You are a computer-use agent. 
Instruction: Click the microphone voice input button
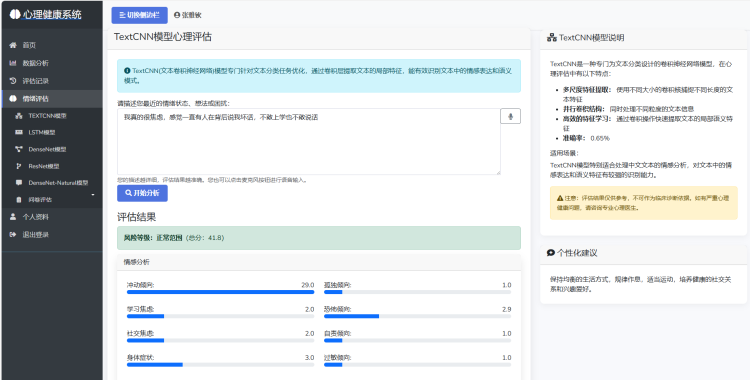pos(510,116)
